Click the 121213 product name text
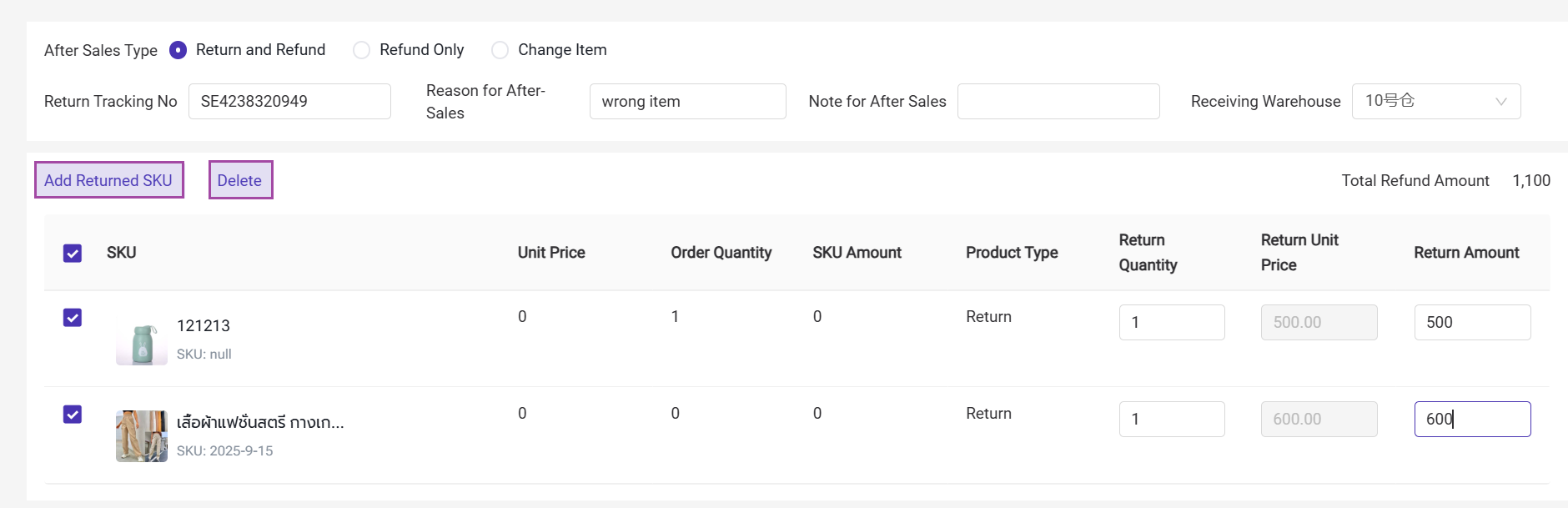Screen dimensions: 1568x508 204,325
